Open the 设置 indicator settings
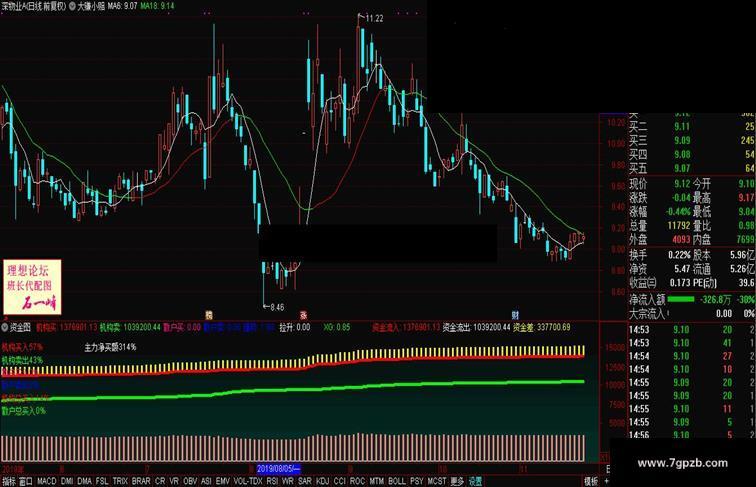The image size is (756, 487). tap(475, 481)
